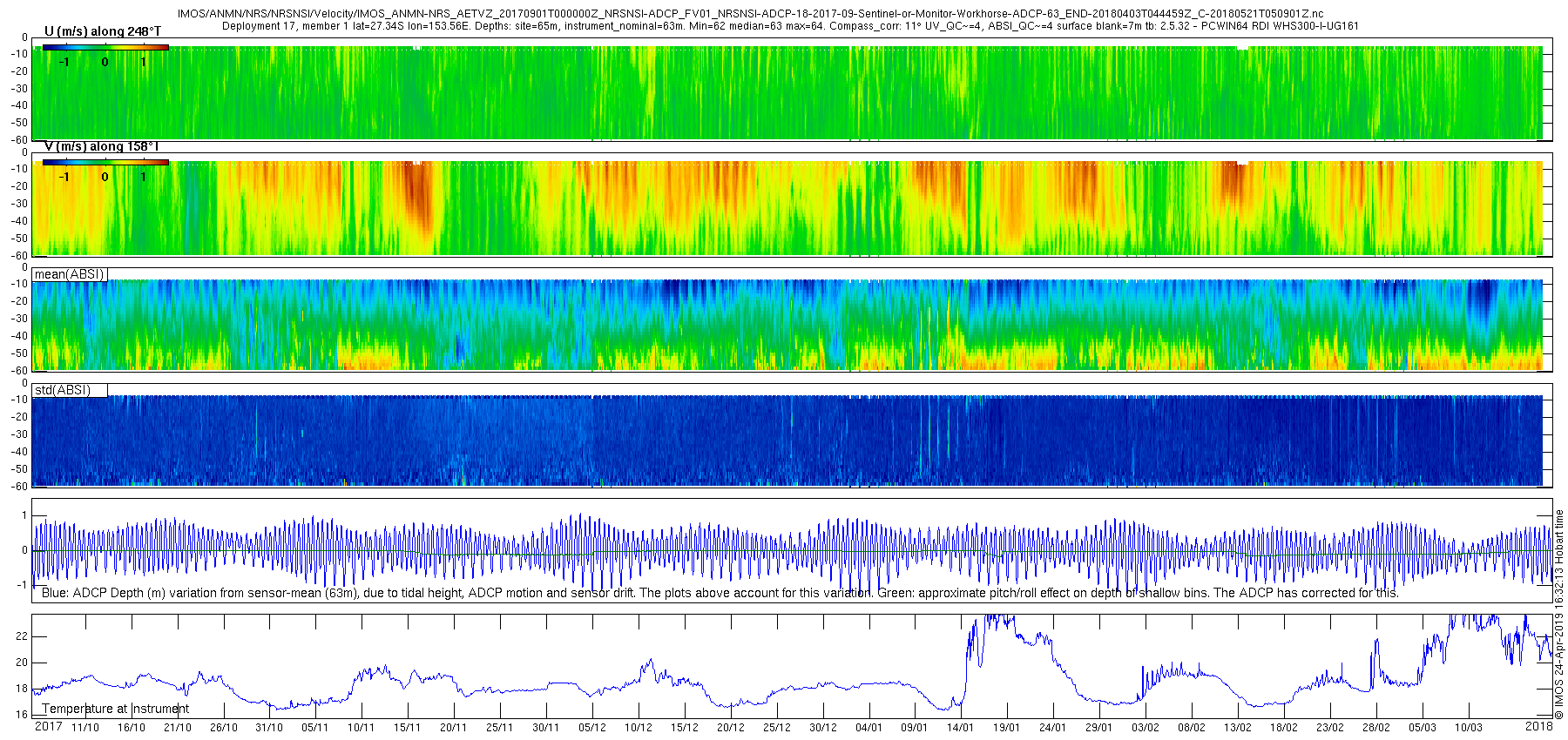Click the 14/01 date tick label

point(961,728)
